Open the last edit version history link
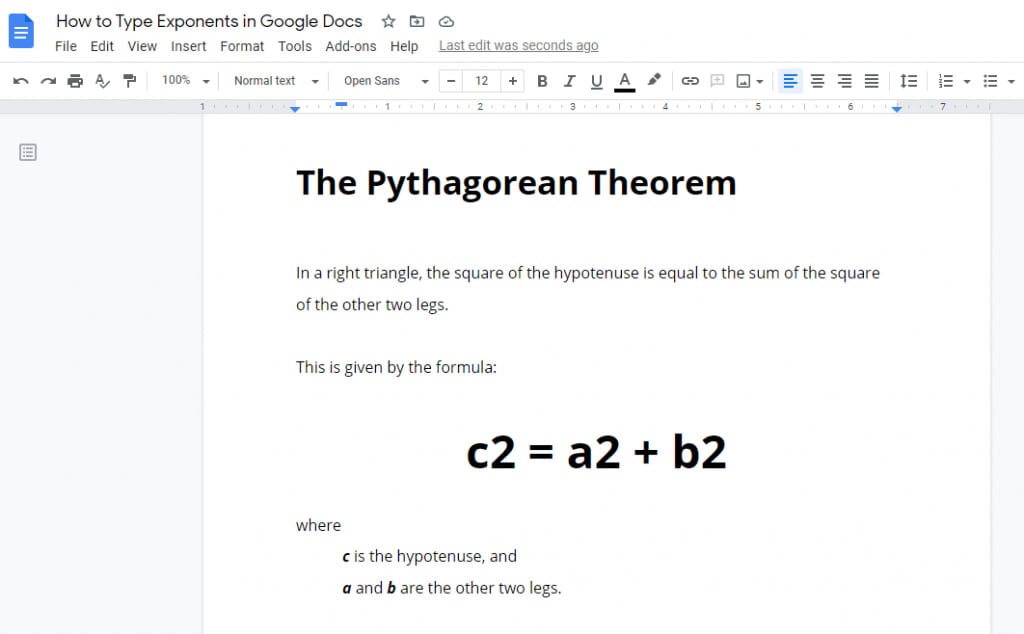Screen dimensions: 1024x634 coord(519,46)
